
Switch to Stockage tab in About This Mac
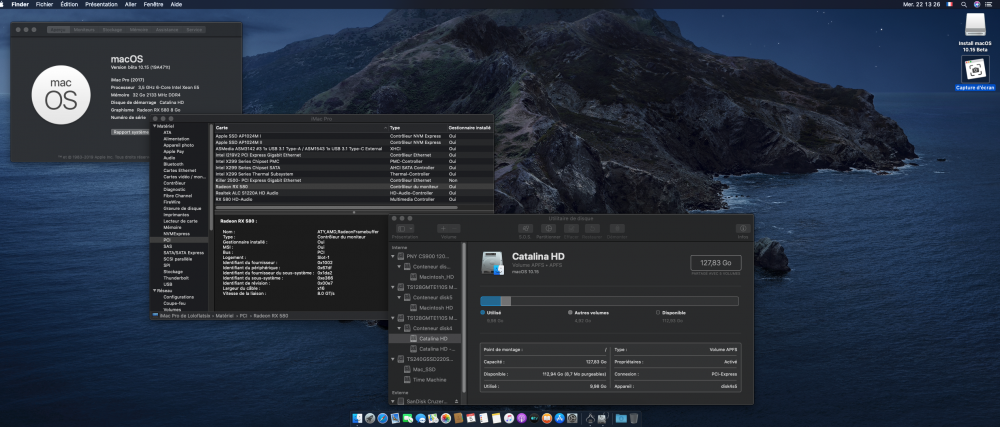pyautogui.click(x=112, y=29)
